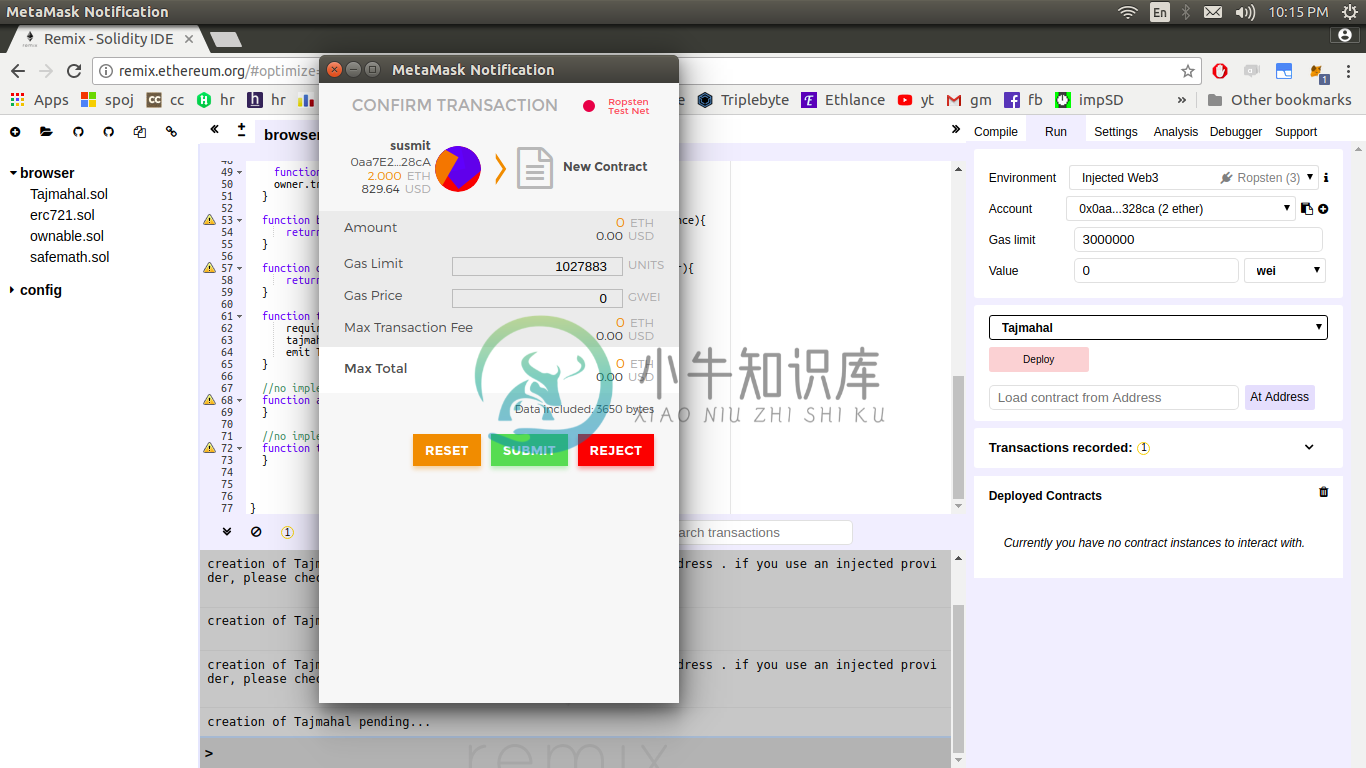Switch to the Debugger tab
The width and height of the screenshot is (1366, 768).
point(1236,131)
